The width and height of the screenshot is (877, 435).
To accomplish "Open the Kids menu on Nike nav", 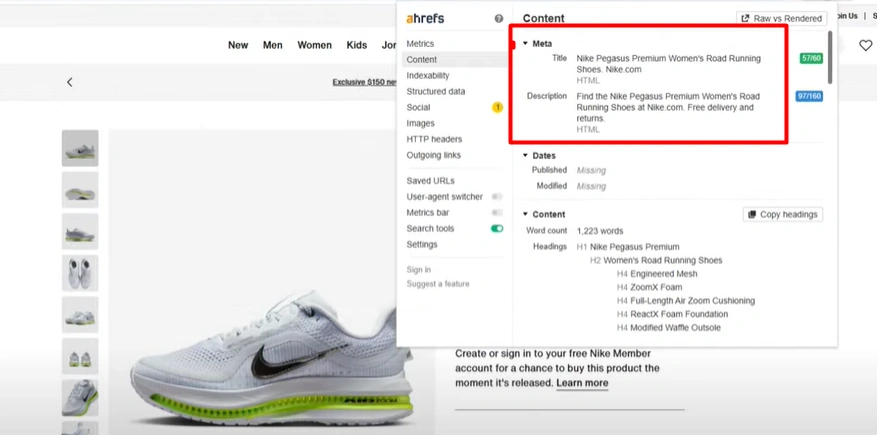I will 356,45.
